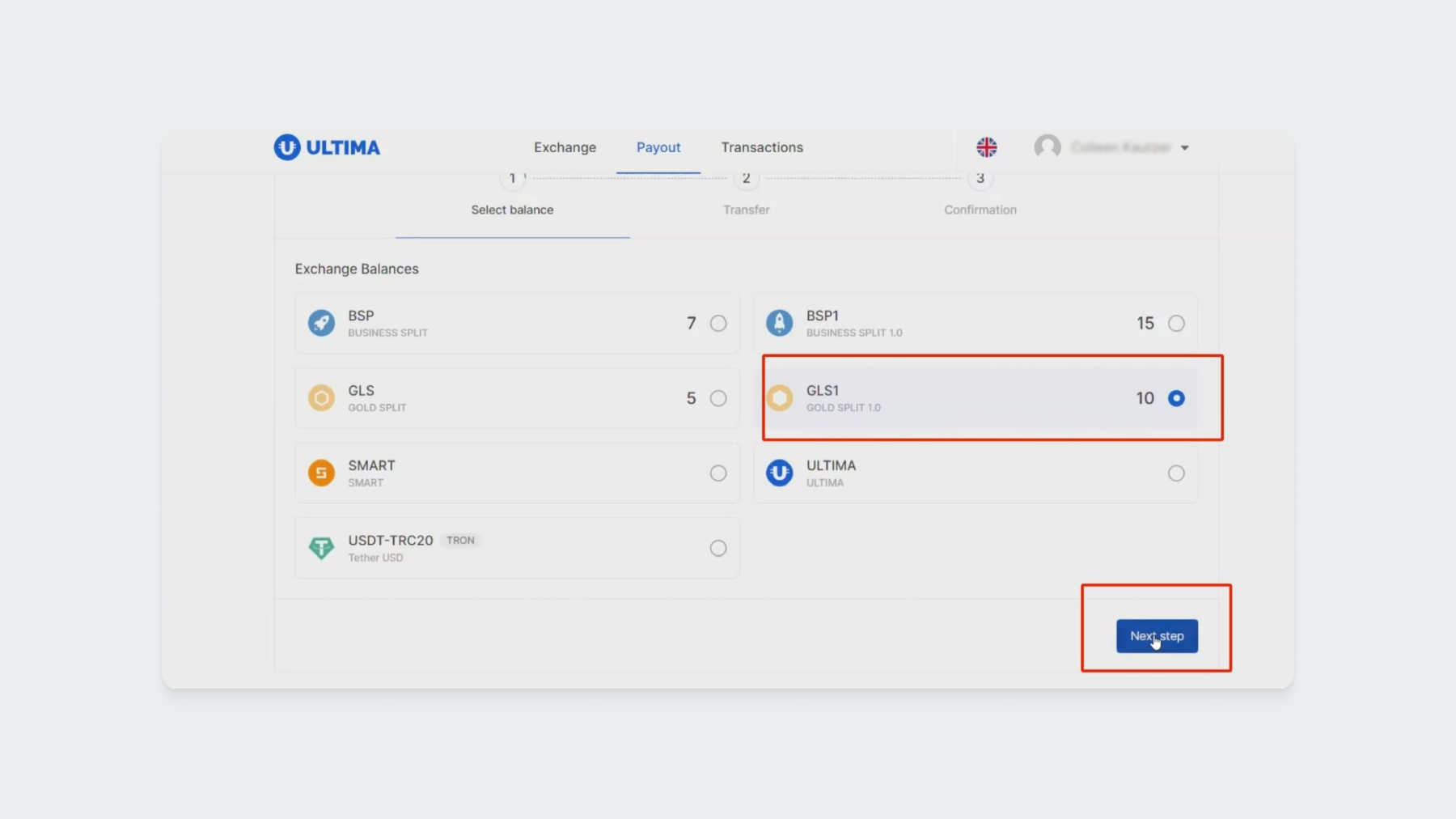This screenshot has width=1456, height=819.
Task: Expand the user account dropdown arrow
Action: 1184,148
